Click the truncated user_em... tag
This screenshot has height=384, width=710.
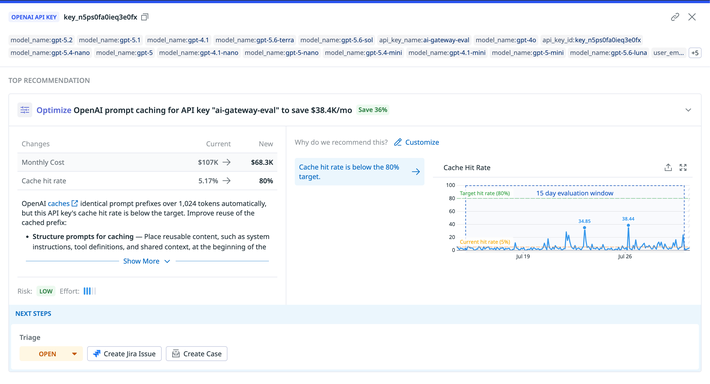(668, 53)
